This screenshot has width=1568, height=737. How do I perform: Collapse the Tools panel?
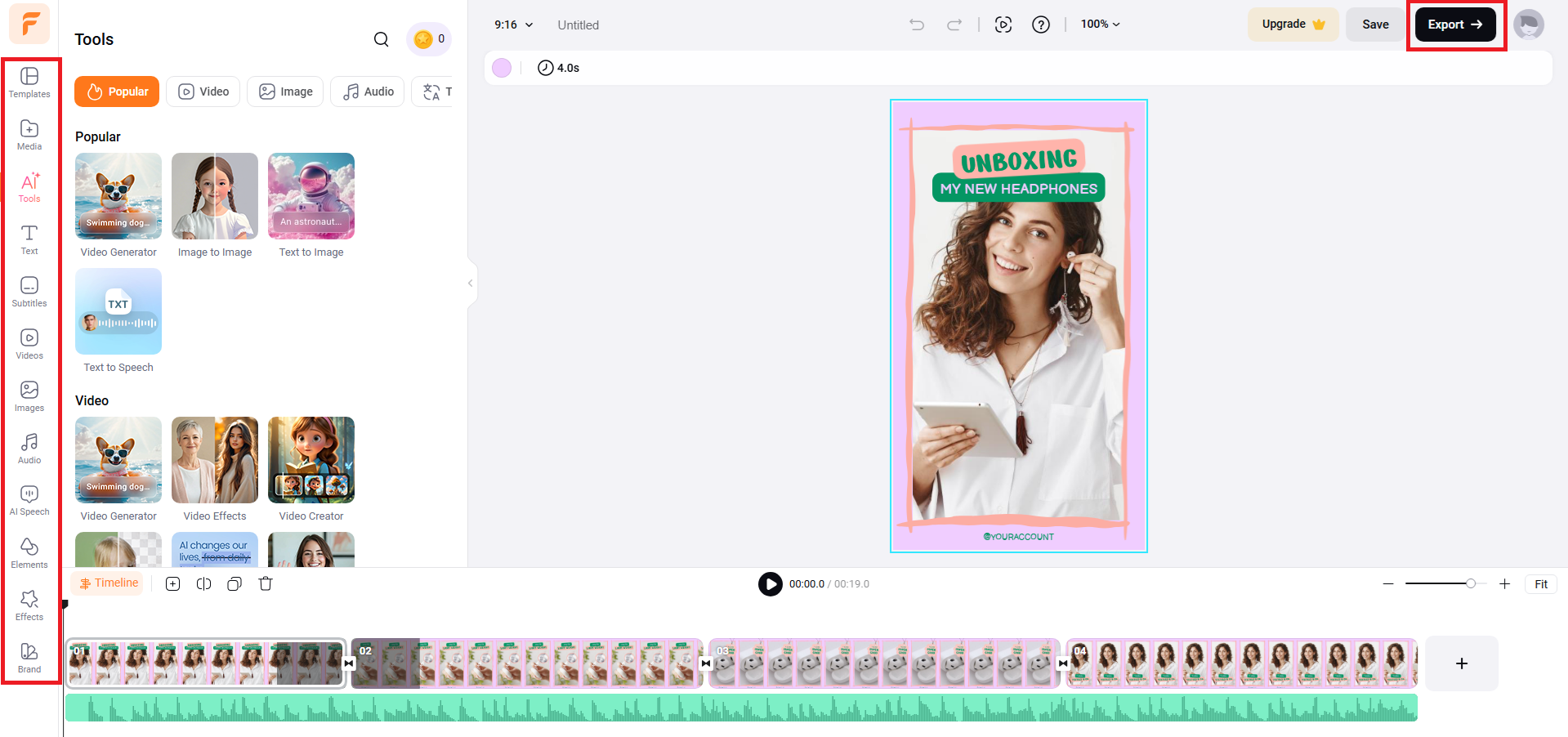tap(470, 283)
